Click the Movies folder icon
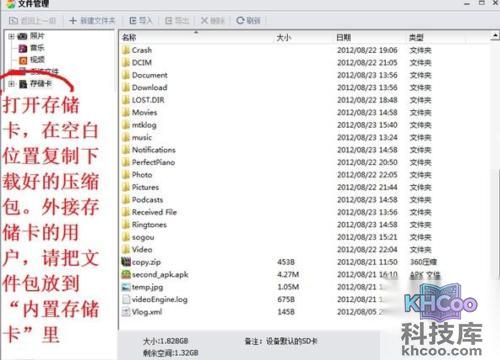This screenshot has height=360, width=500. tap(126, 112)
